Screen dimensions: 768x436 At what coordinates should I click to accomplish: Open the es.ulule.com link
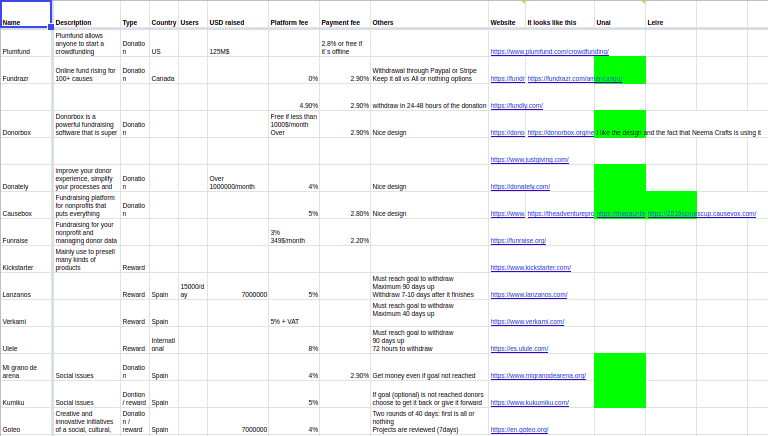(519, 348)
